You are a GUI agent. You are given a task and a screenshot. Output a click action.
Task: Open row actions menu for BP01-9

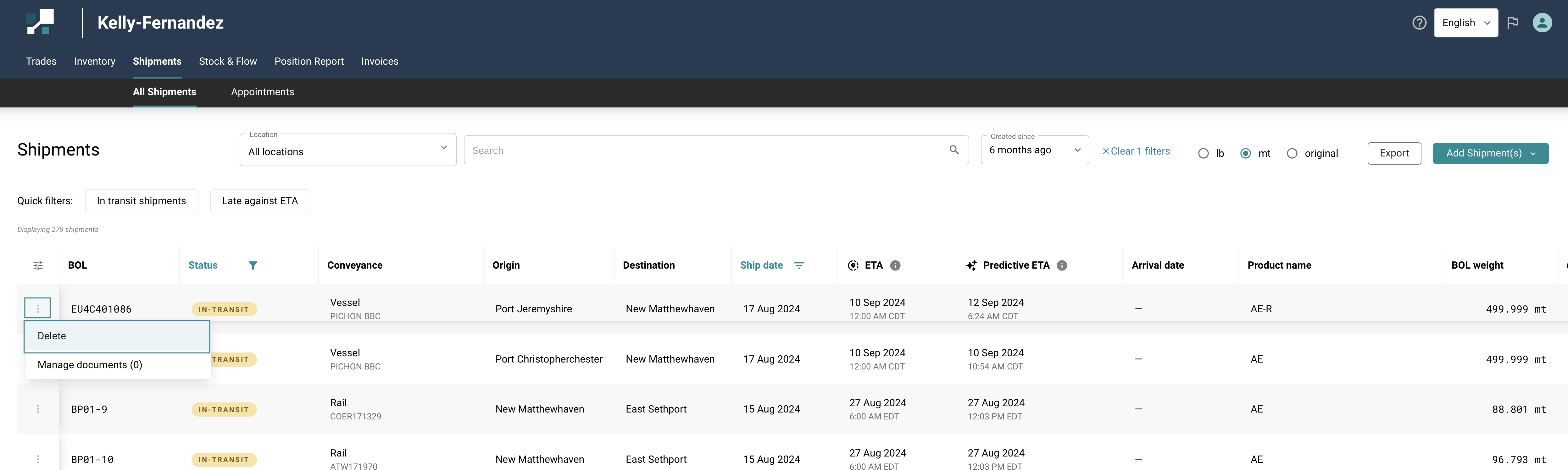(38, 410)
